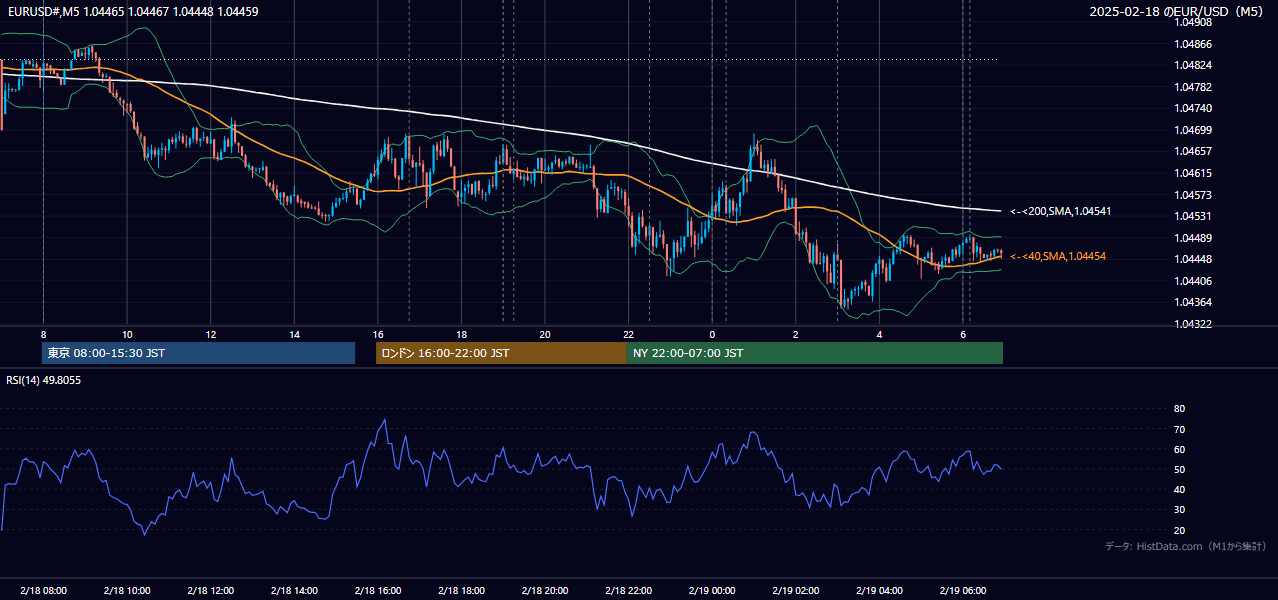Click hour tick '12' under the price chart
Screen dimensions: 1278x600
(210, 334)
